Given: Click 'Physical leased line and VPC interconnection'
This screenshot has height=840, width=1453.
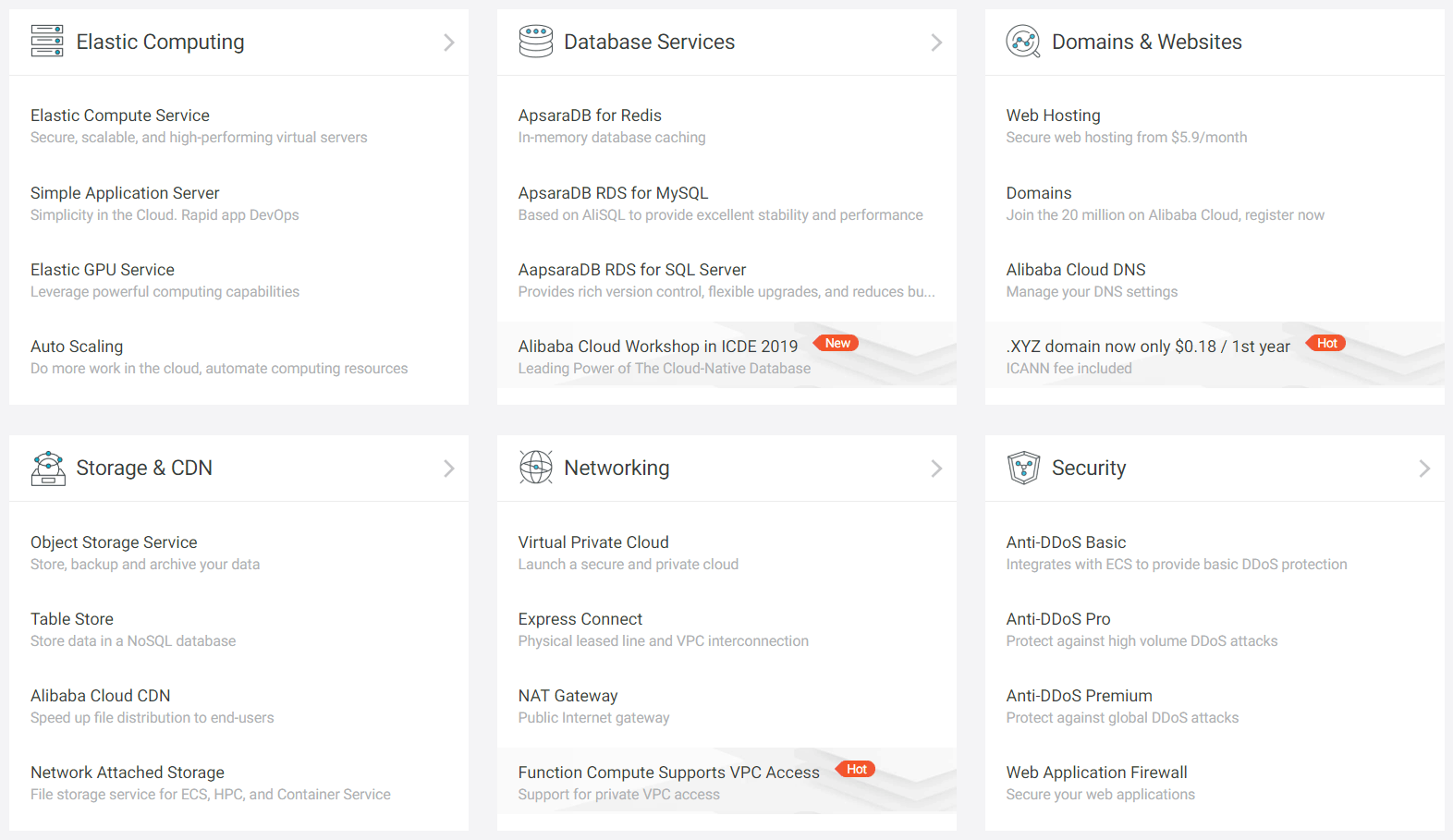Looking at the screenshot, I should (664, 641).
